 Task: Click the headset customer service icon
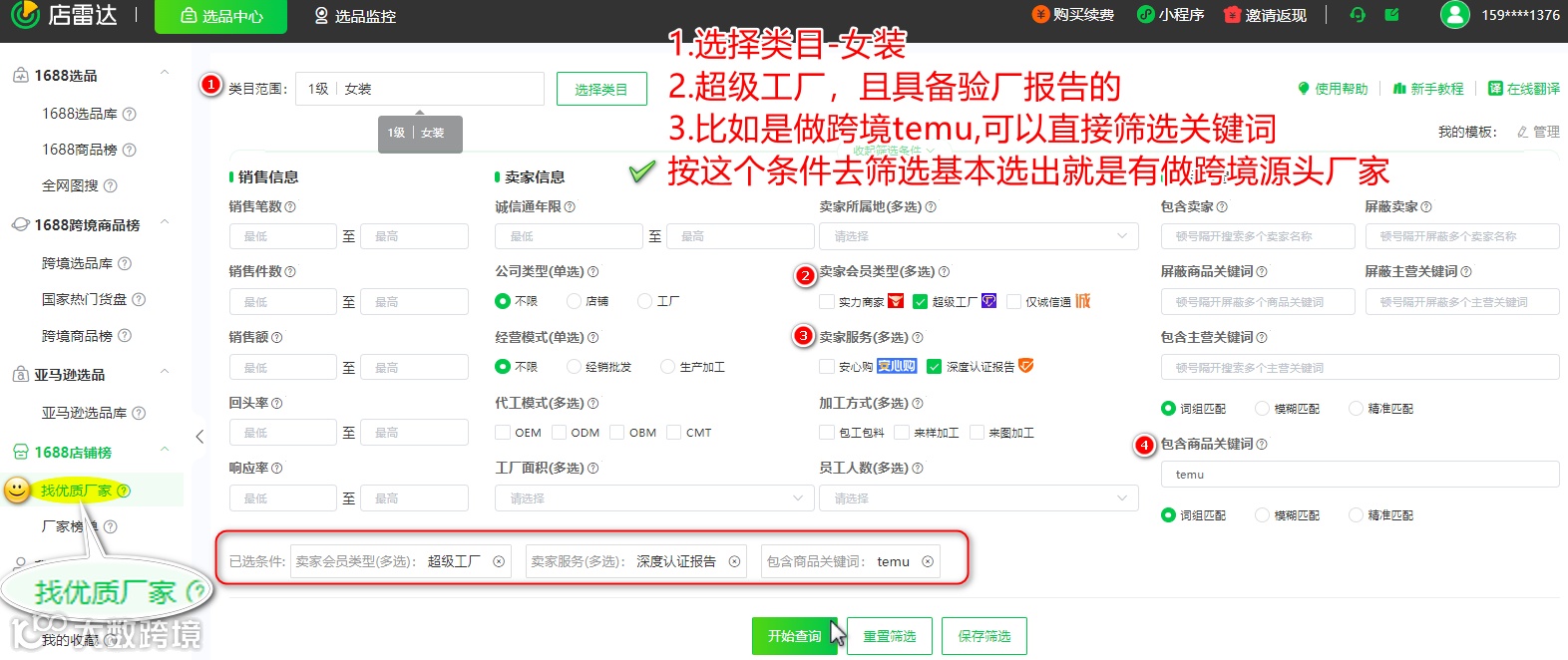click(x=1357, y=15)
